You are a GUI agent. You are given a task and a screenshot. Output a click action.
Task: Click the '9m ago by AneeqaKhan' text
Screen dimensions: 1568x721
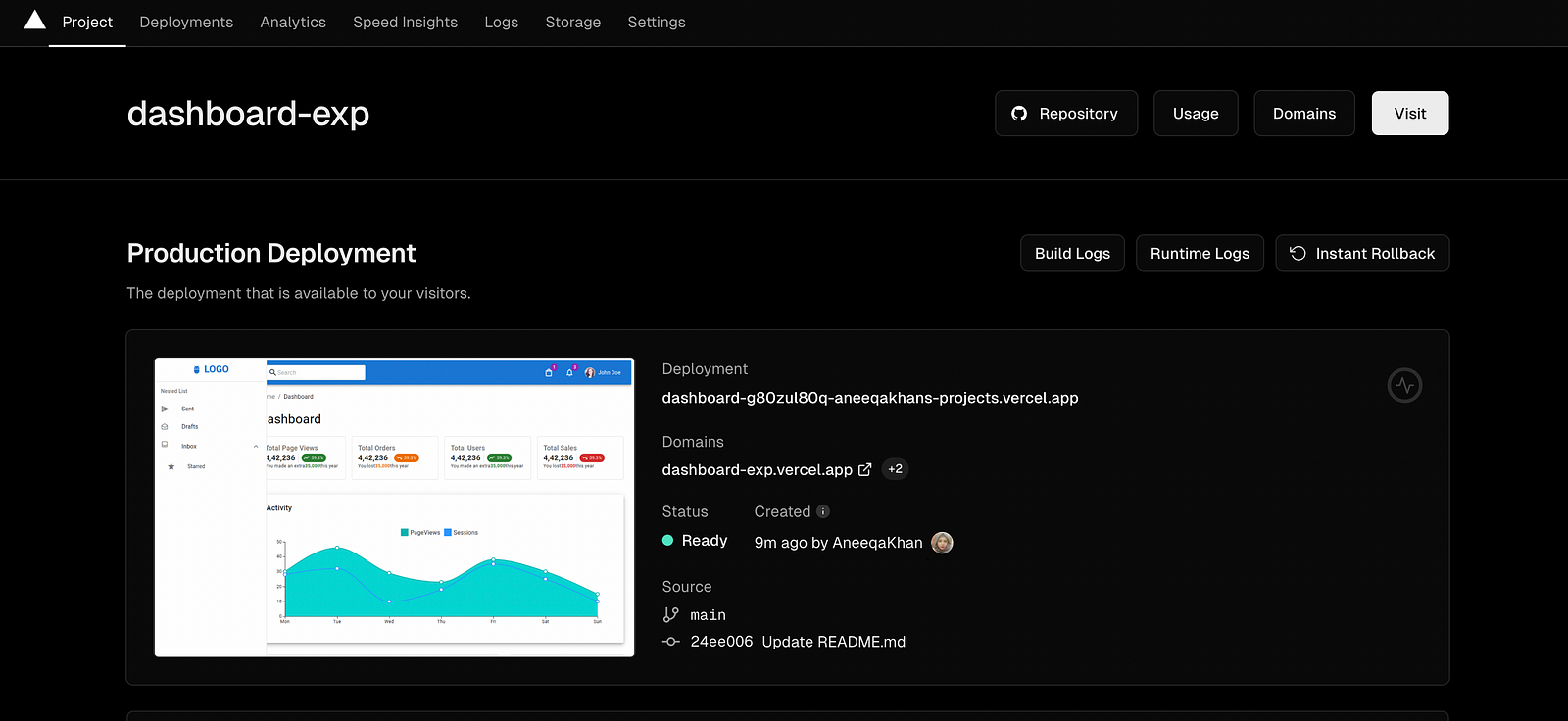coord(838,543)
